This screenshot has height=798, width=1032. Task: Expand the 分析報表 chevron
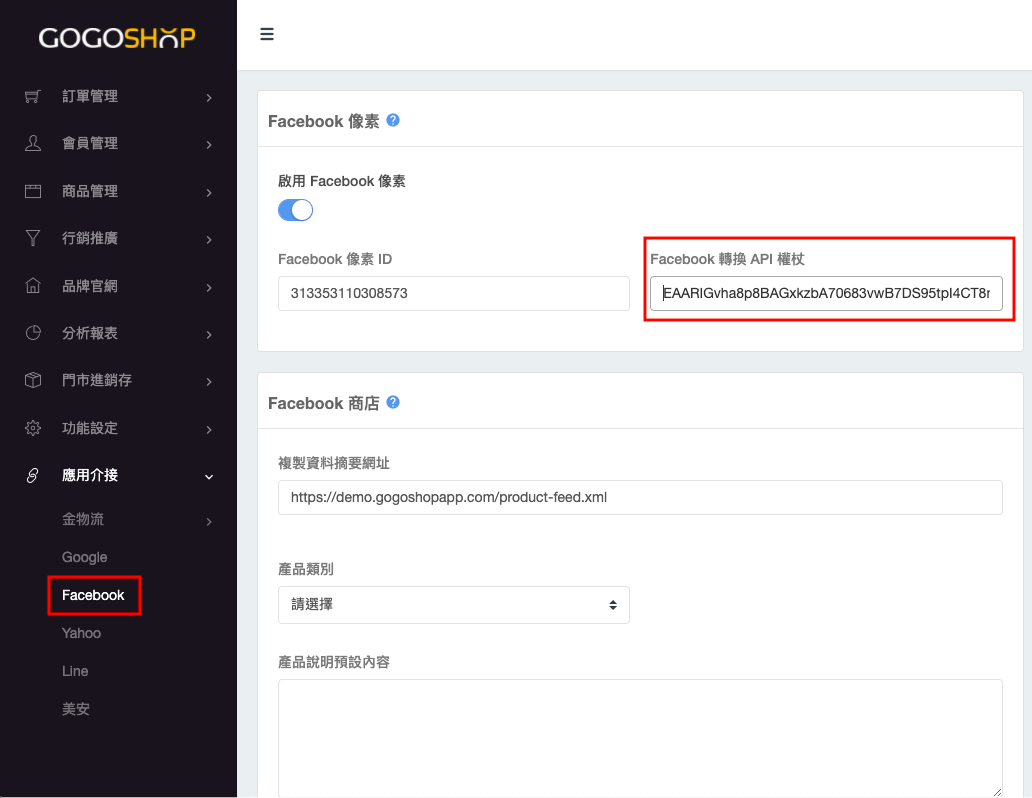[209, 334]
